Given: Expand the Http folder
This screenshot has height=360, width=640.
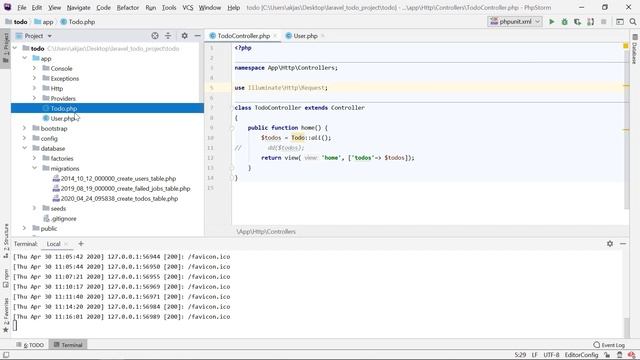Looking at the screenshot, I should (35, 88).
